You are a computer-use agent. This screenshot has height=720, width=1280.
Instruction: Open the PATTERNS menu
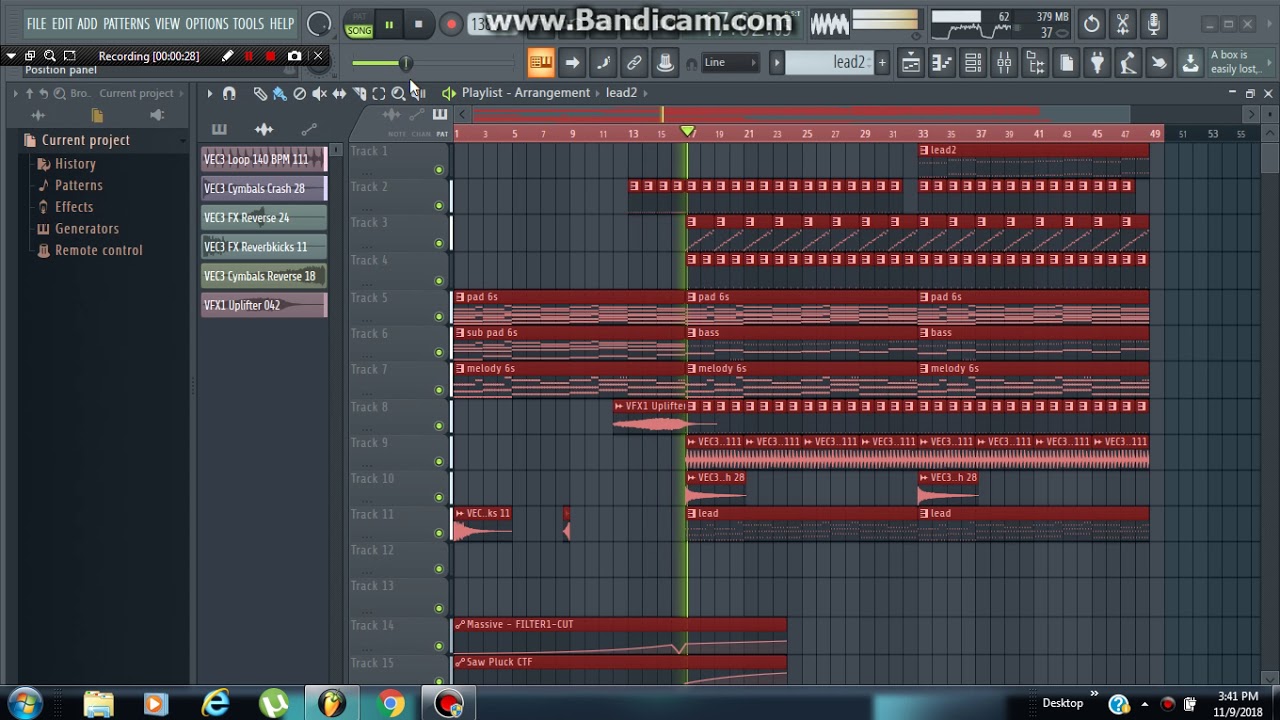[x=126, y=23]
